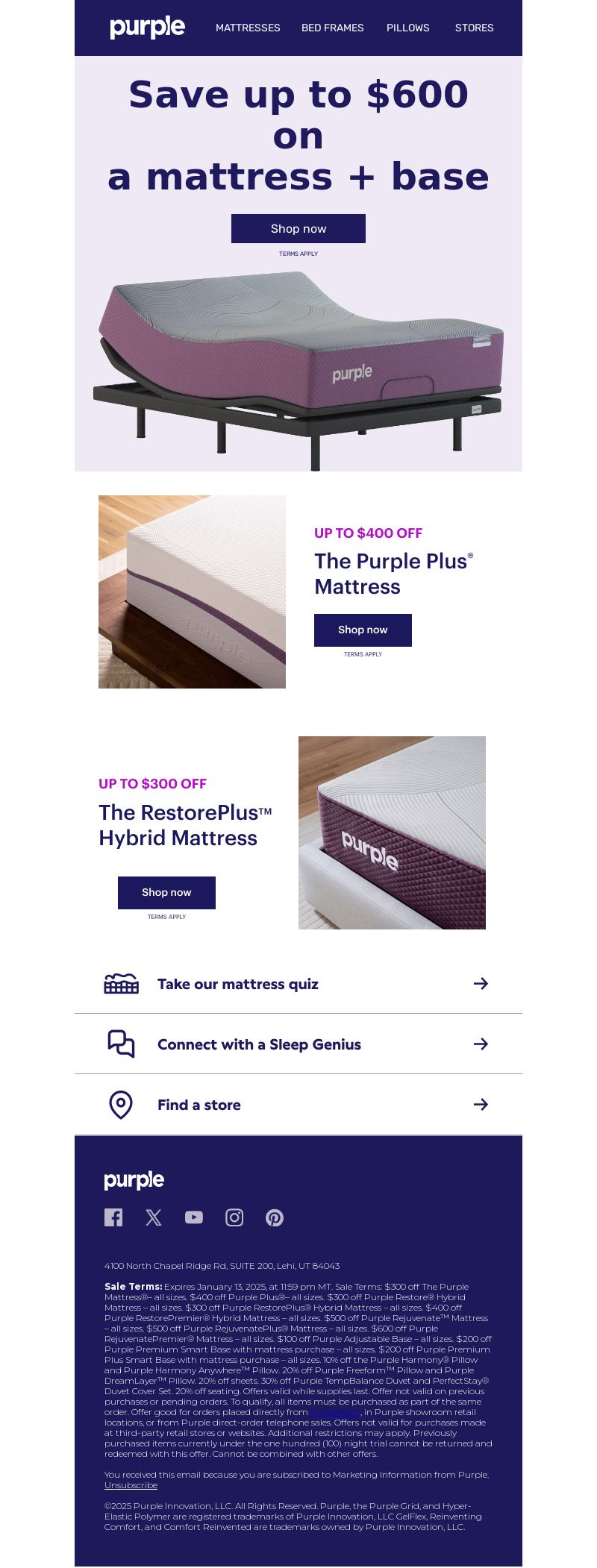Click the arrow beside mattress quiz

click(481, 983)
